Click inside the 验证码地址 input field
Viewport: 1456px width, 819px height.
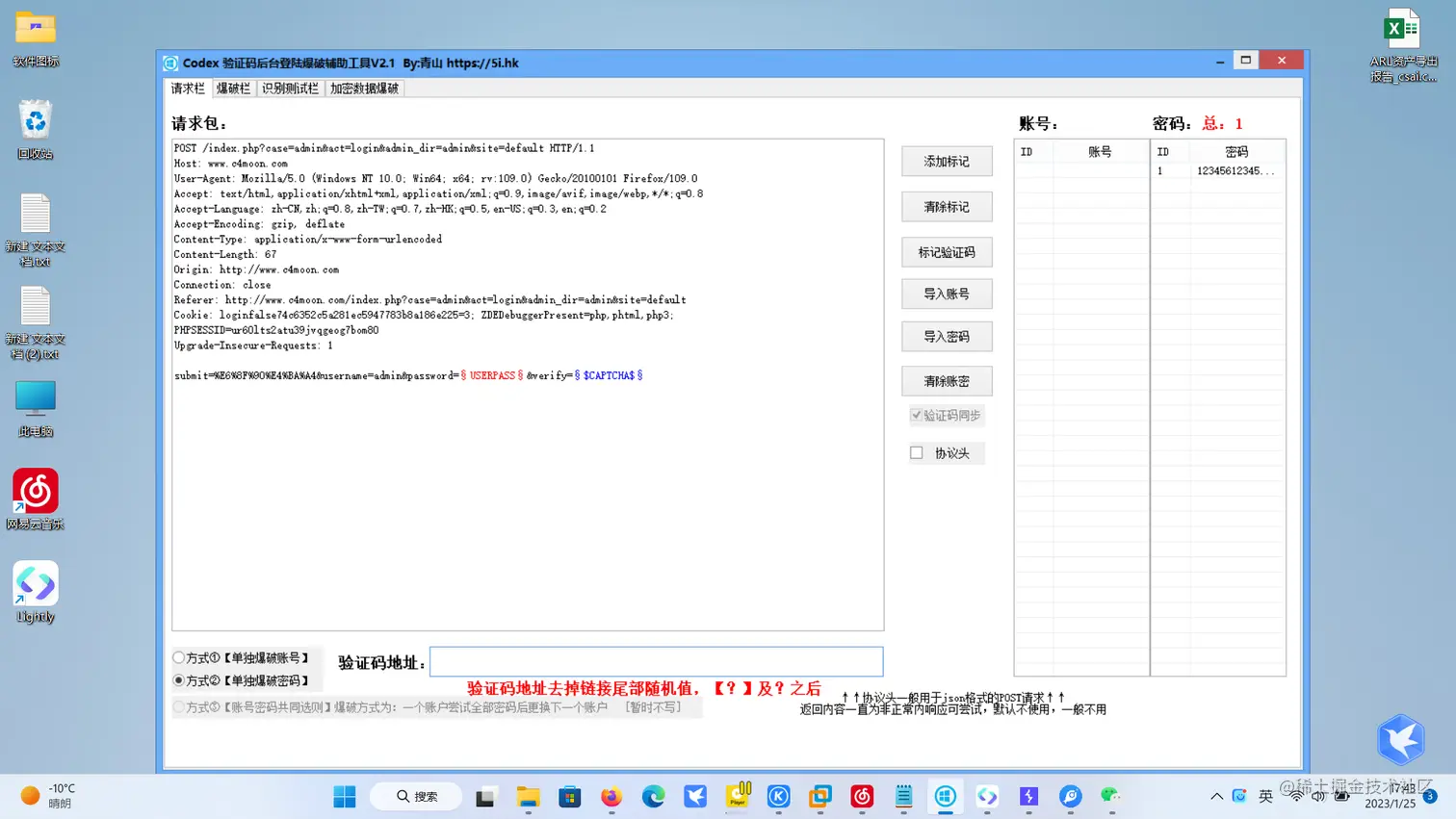tap(656, 661)
